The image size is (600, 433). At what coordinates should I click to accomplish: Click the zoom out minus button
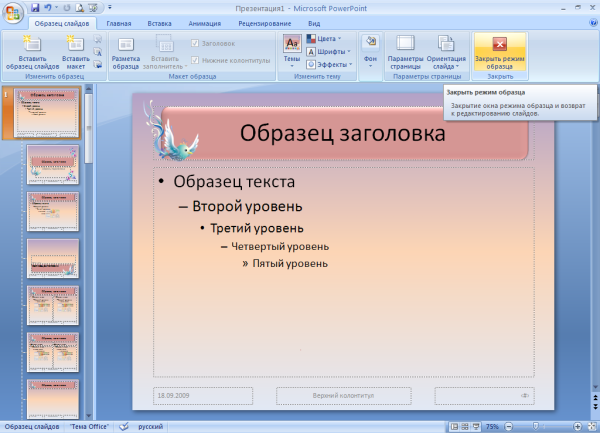pos(508,426)
